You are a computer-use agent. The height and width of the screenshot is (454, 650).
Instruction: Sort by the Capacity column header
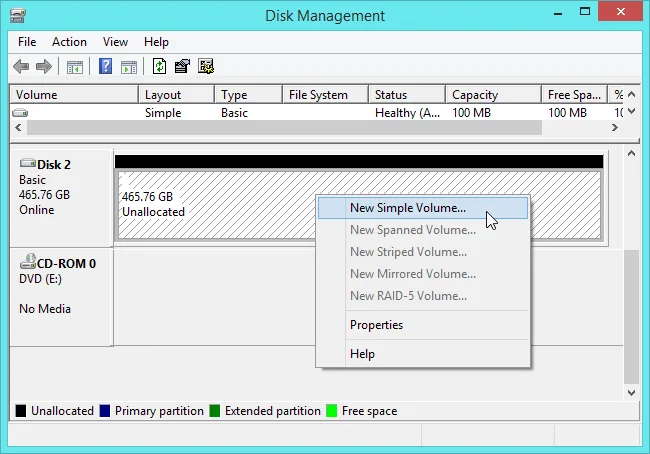[x=494, y=95]
